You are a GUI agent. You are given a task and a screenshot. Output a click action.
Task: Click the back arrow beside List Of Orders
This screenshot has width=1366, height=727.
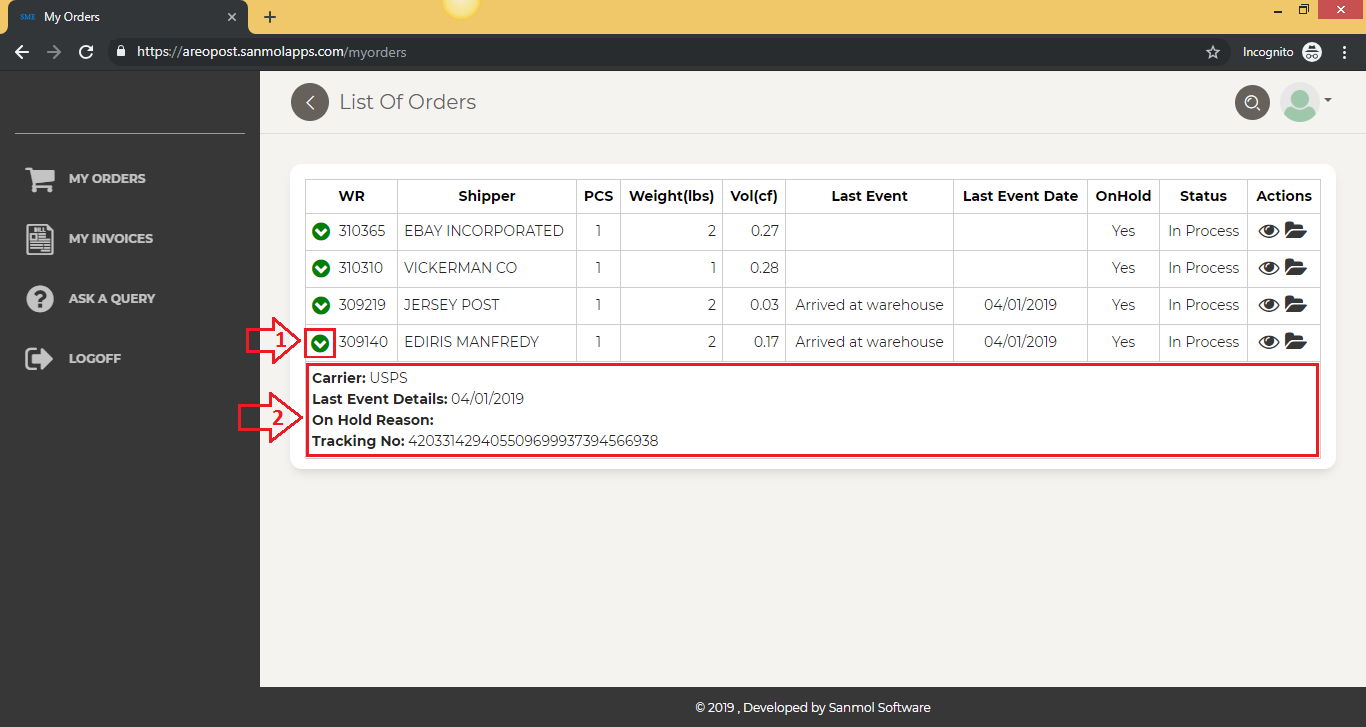[x=310, y=102]
